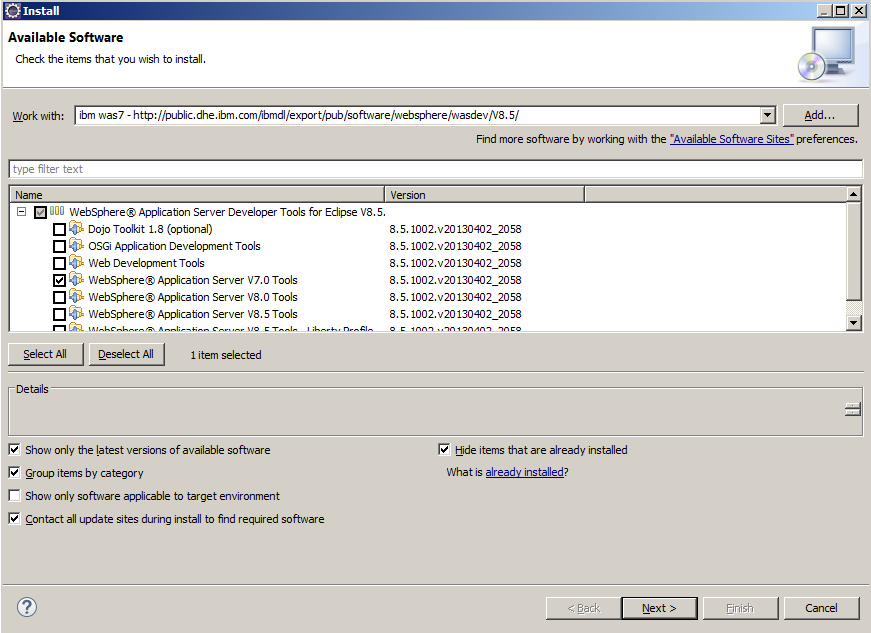The width and height of the screenshot is (871, 633).
Task: Click the WebSphere V8.0 Tools feature icon
Action: [x=77, y=297]
